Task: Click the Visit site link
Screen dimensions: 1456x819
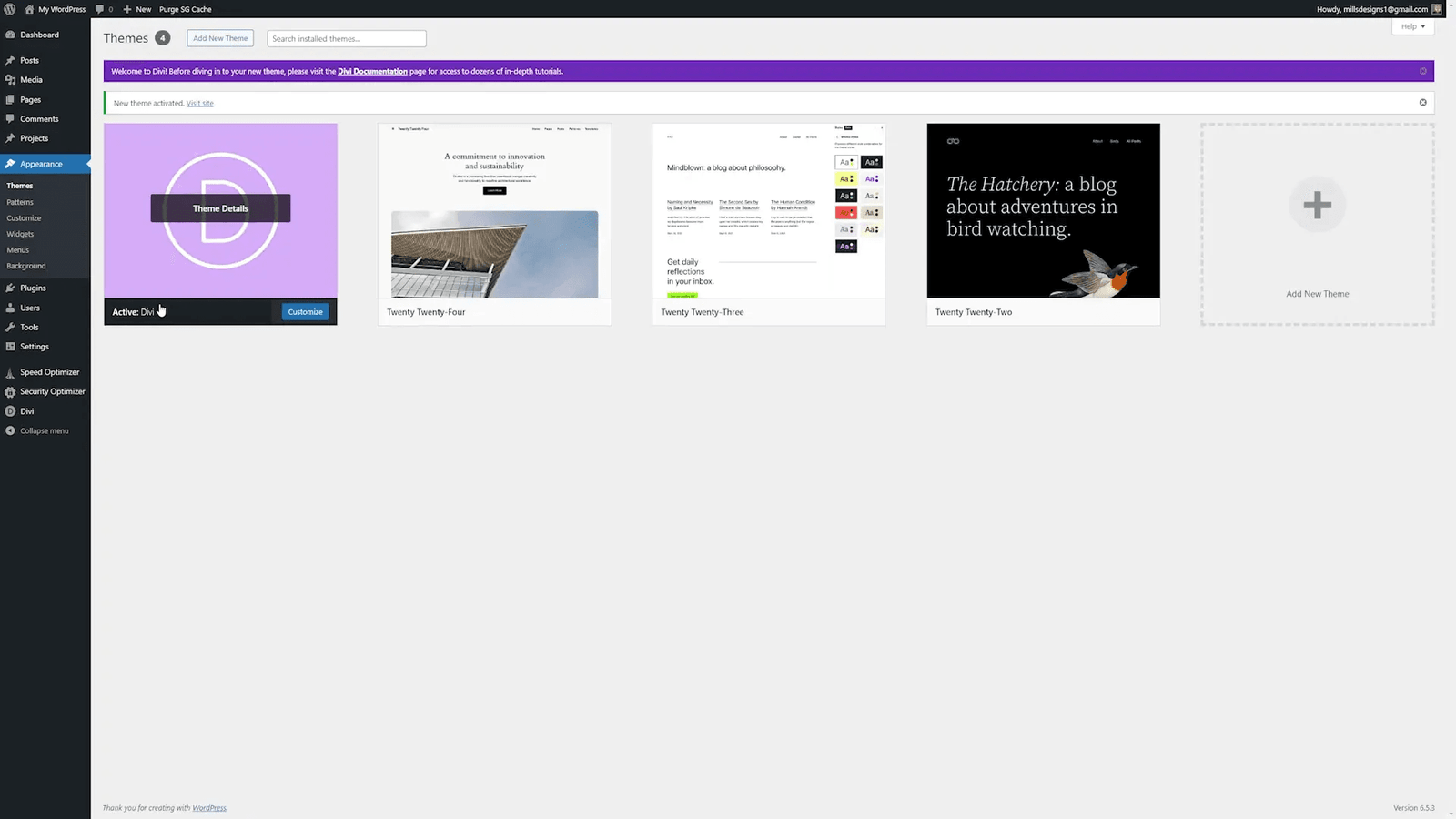Action: pos(200,103)
